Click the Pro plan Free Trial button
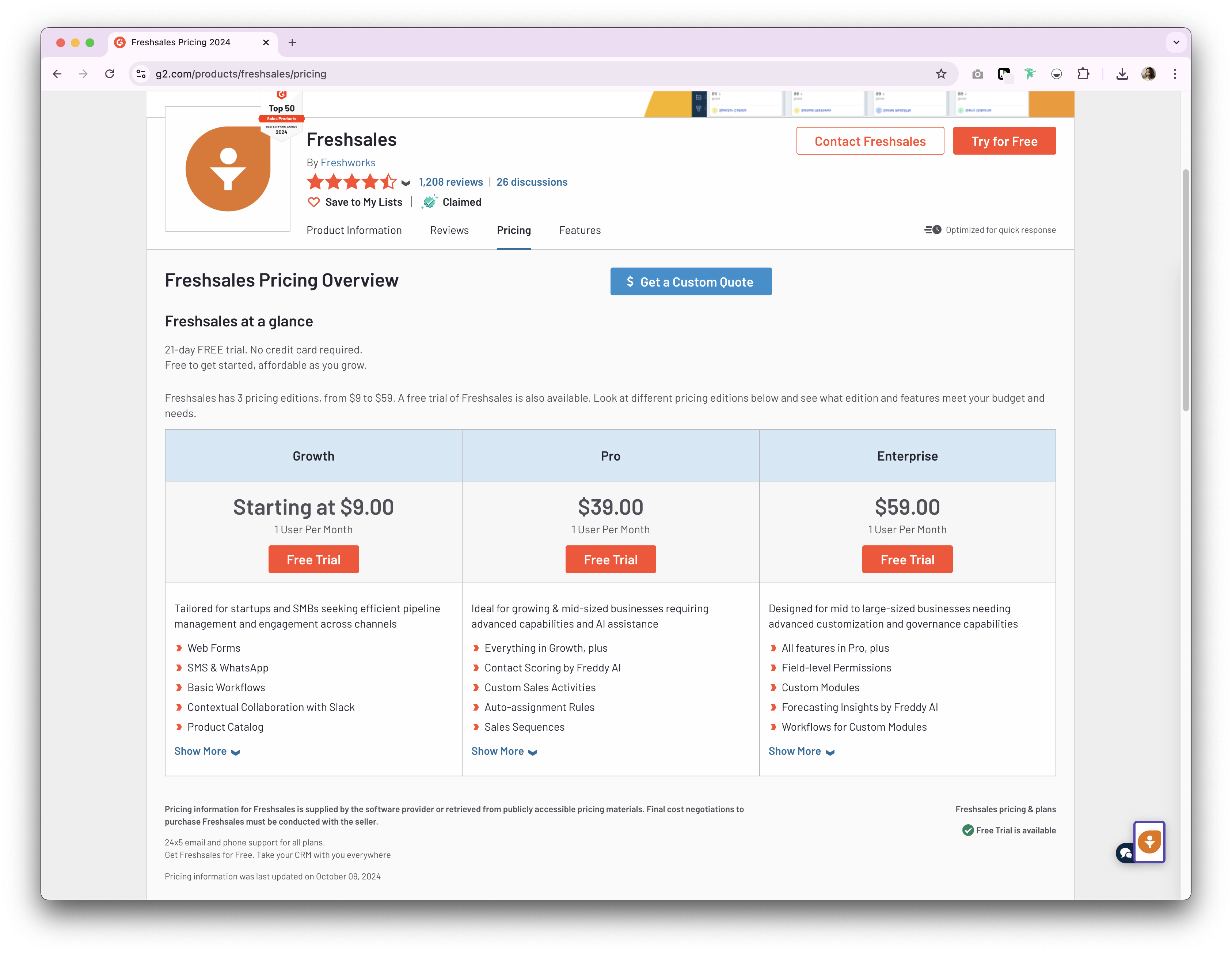This screenshot has height=954, width=1232. point(611,559)
